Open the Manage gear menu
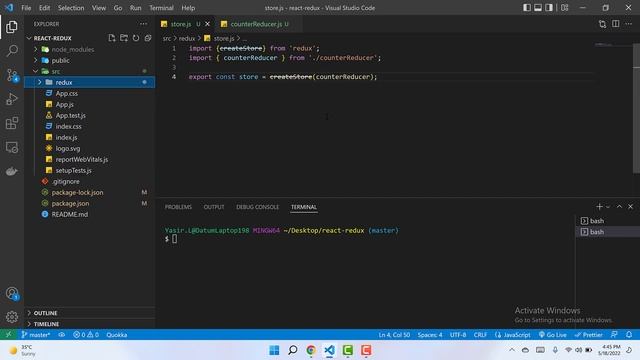640x360 pixels. click(x=12, y=317)
